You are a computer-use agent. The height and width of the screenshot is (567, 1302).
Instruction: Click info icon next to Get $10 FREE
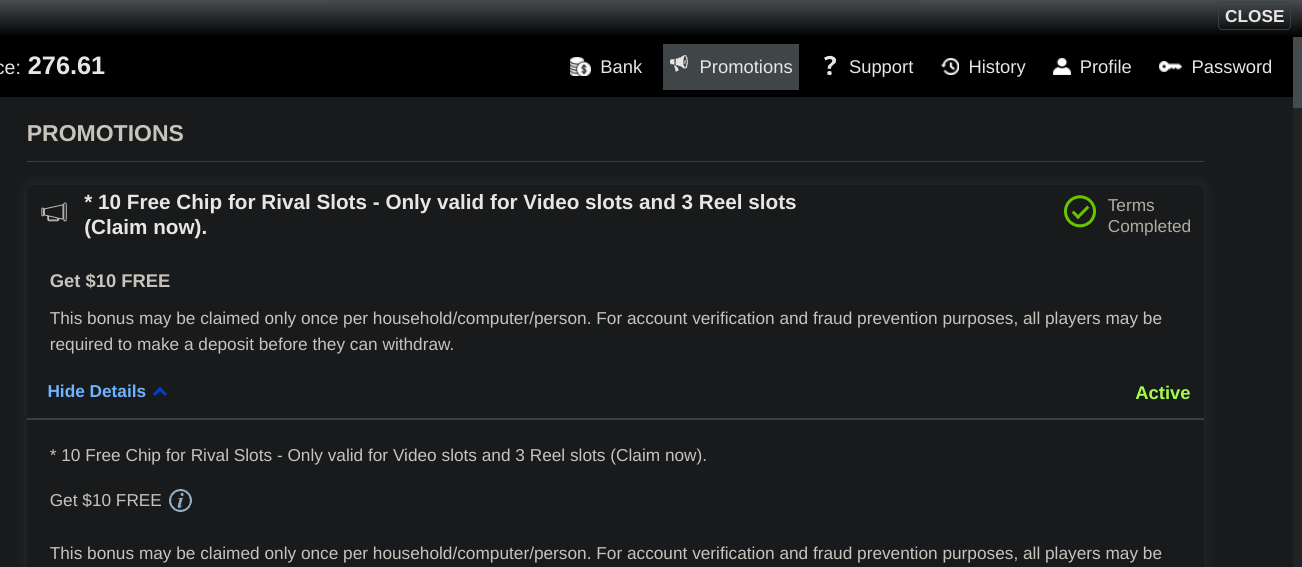(180, 500)
